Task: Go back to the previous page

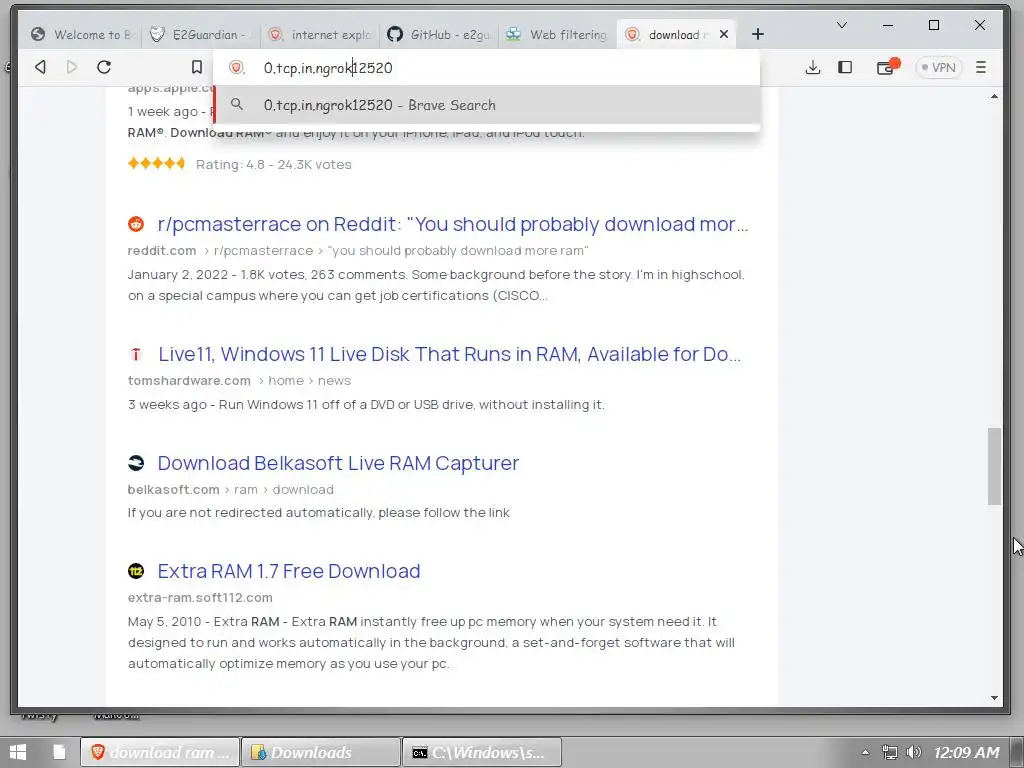Action: pos(40,67)
